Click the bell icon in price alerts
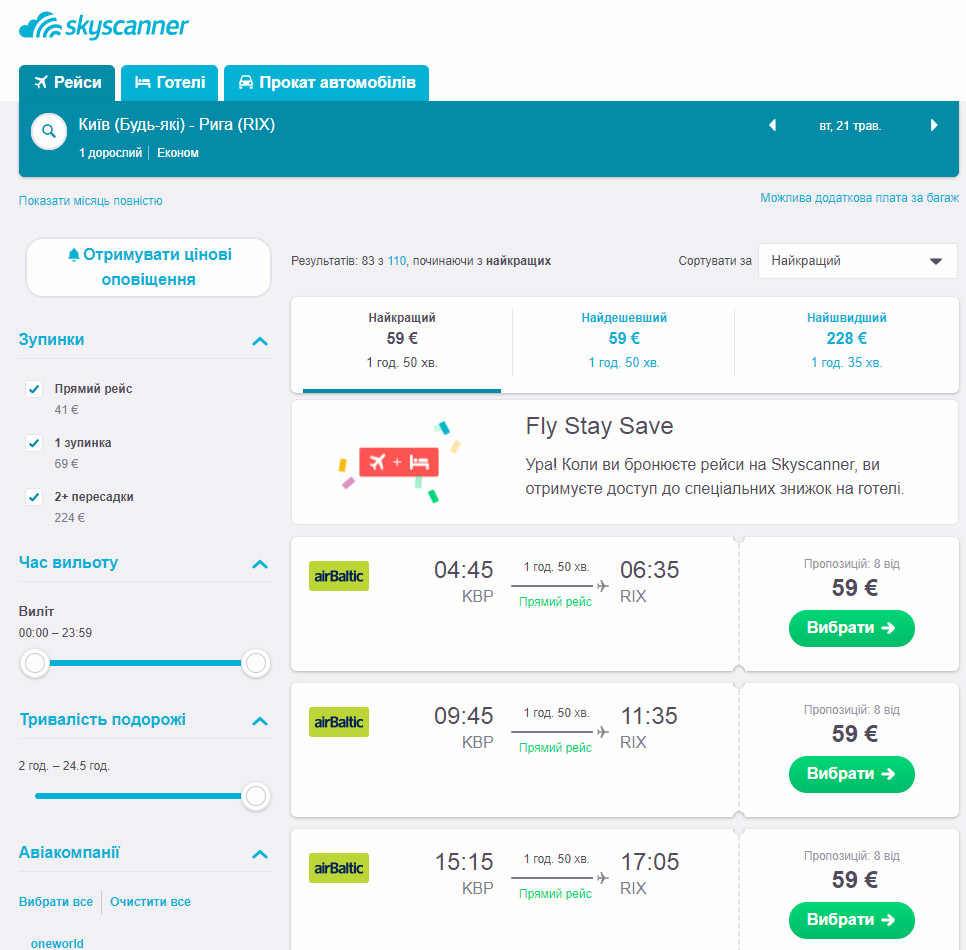This screenshot has width=966, height=950. point(73,254)
